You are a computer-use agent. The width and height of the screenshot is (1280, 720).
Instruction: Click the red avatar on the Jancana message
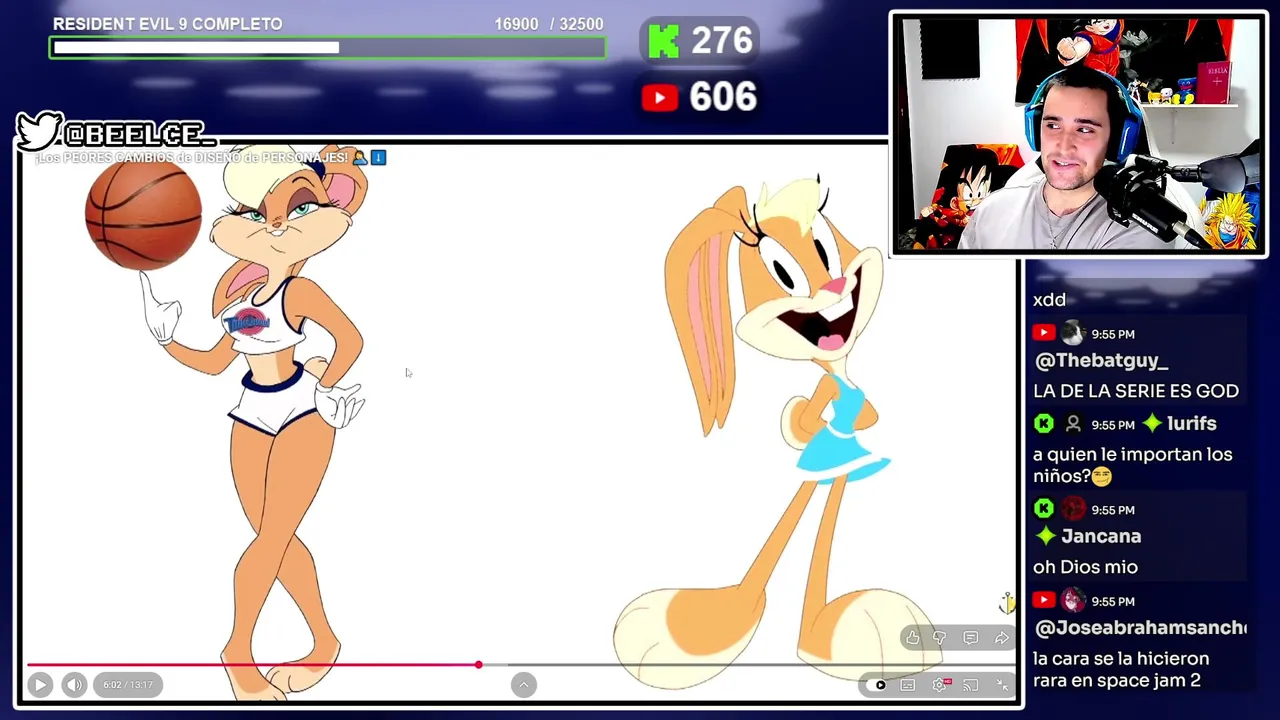coord(1073,509)
